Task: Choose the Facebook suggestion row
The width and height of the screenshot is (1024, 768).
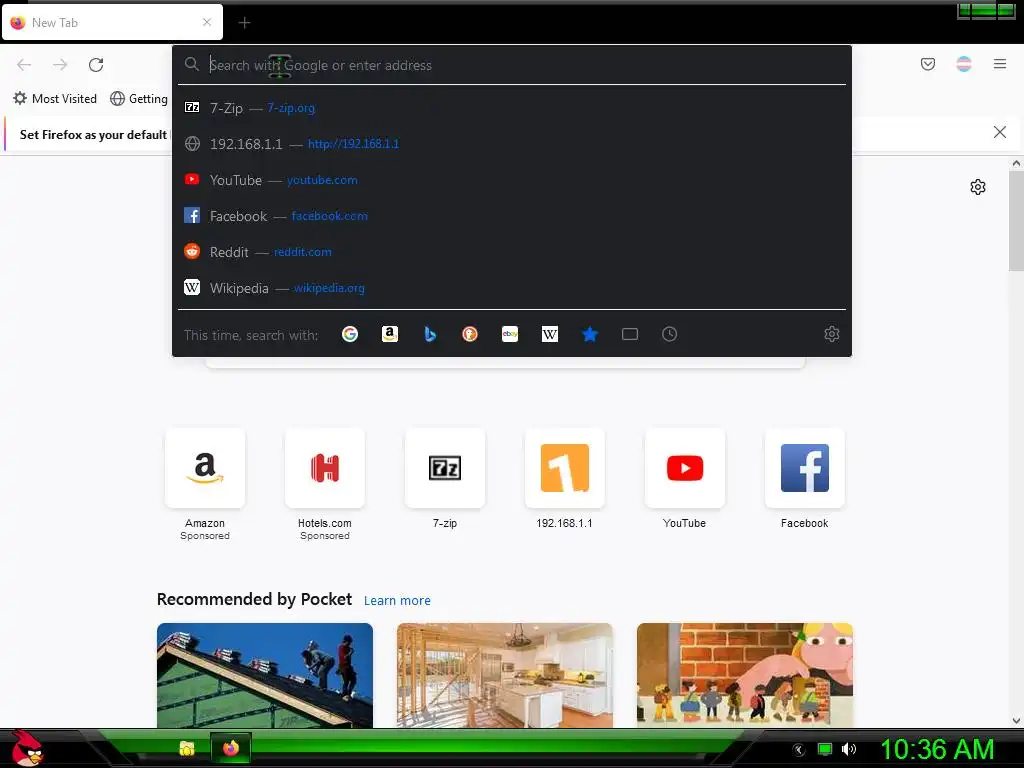Action: coord(512,216)
